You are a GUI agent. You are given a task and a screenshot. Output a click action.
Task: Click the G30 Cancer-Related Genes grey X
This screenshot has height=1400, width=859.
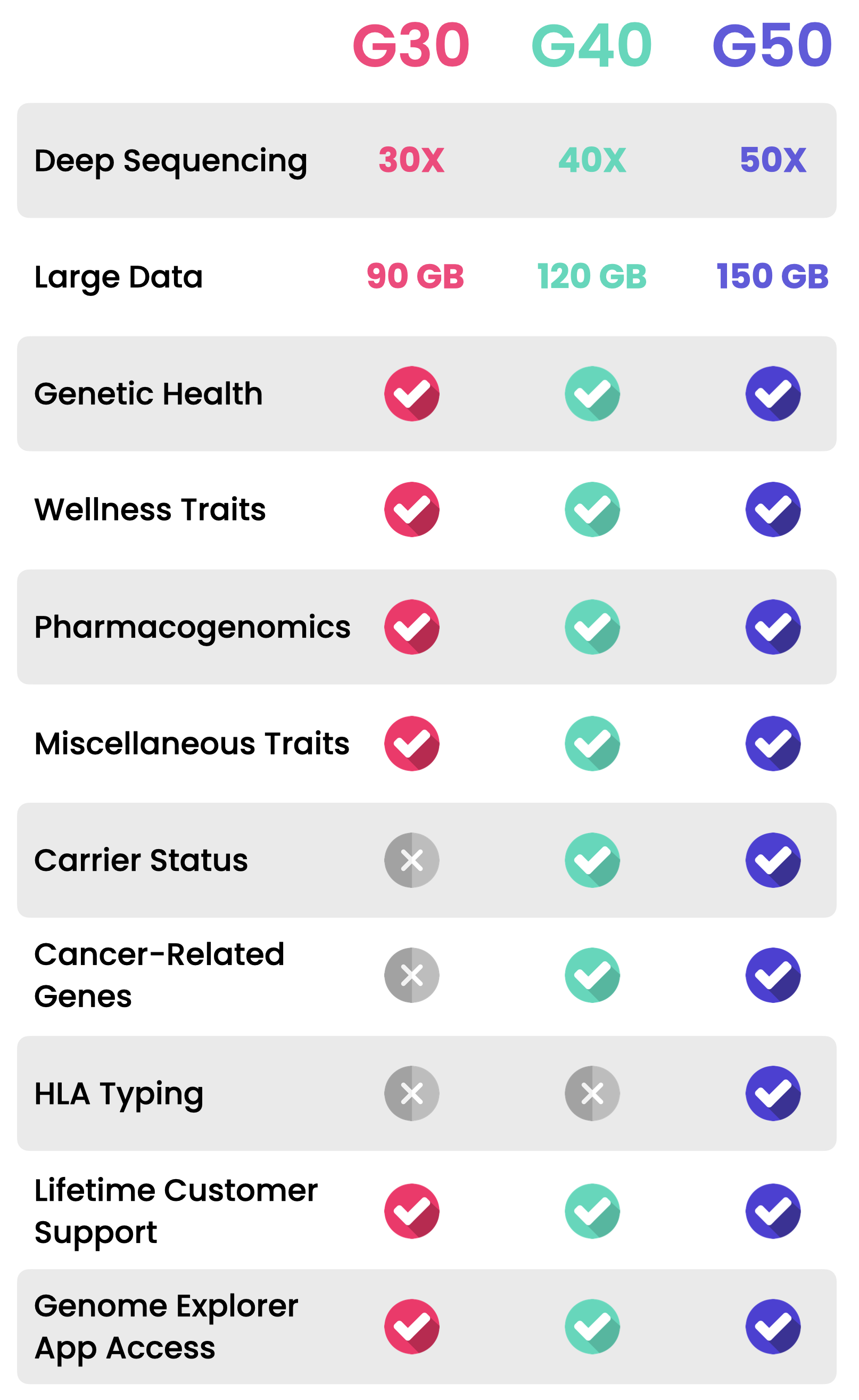412,975
